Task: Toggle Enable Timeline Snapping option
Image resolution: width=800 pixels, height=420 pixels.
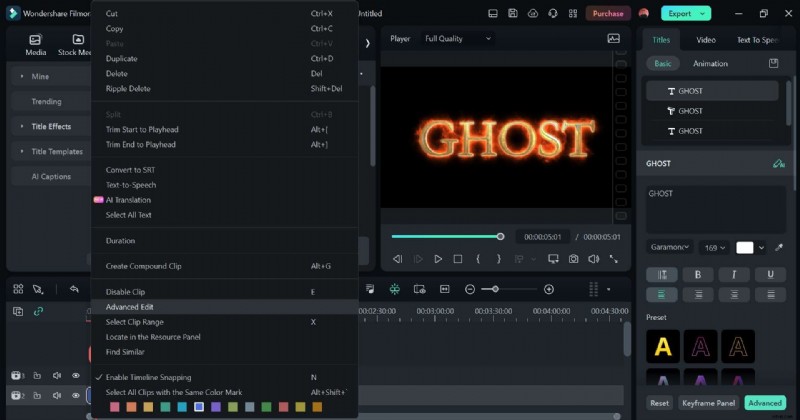Action: click(x=147, y=377)
